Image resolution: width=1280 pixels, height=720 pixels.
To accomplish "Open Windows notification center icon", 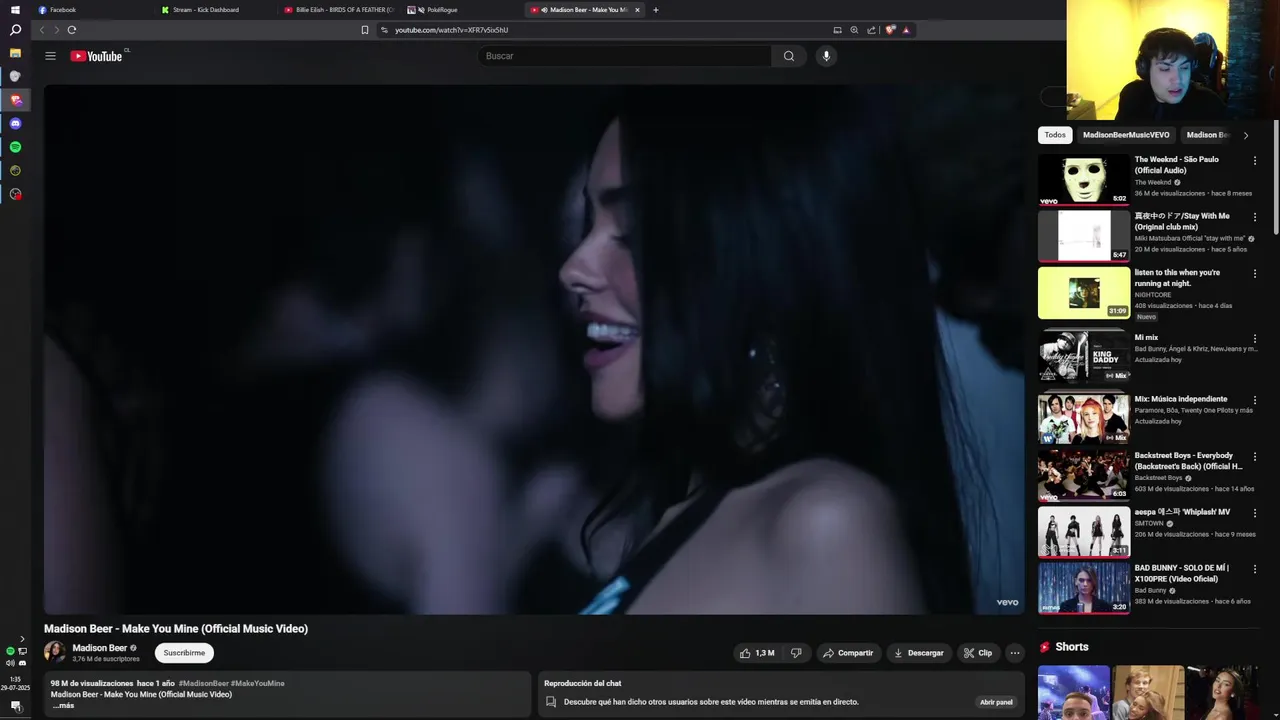I will [15, 706].
